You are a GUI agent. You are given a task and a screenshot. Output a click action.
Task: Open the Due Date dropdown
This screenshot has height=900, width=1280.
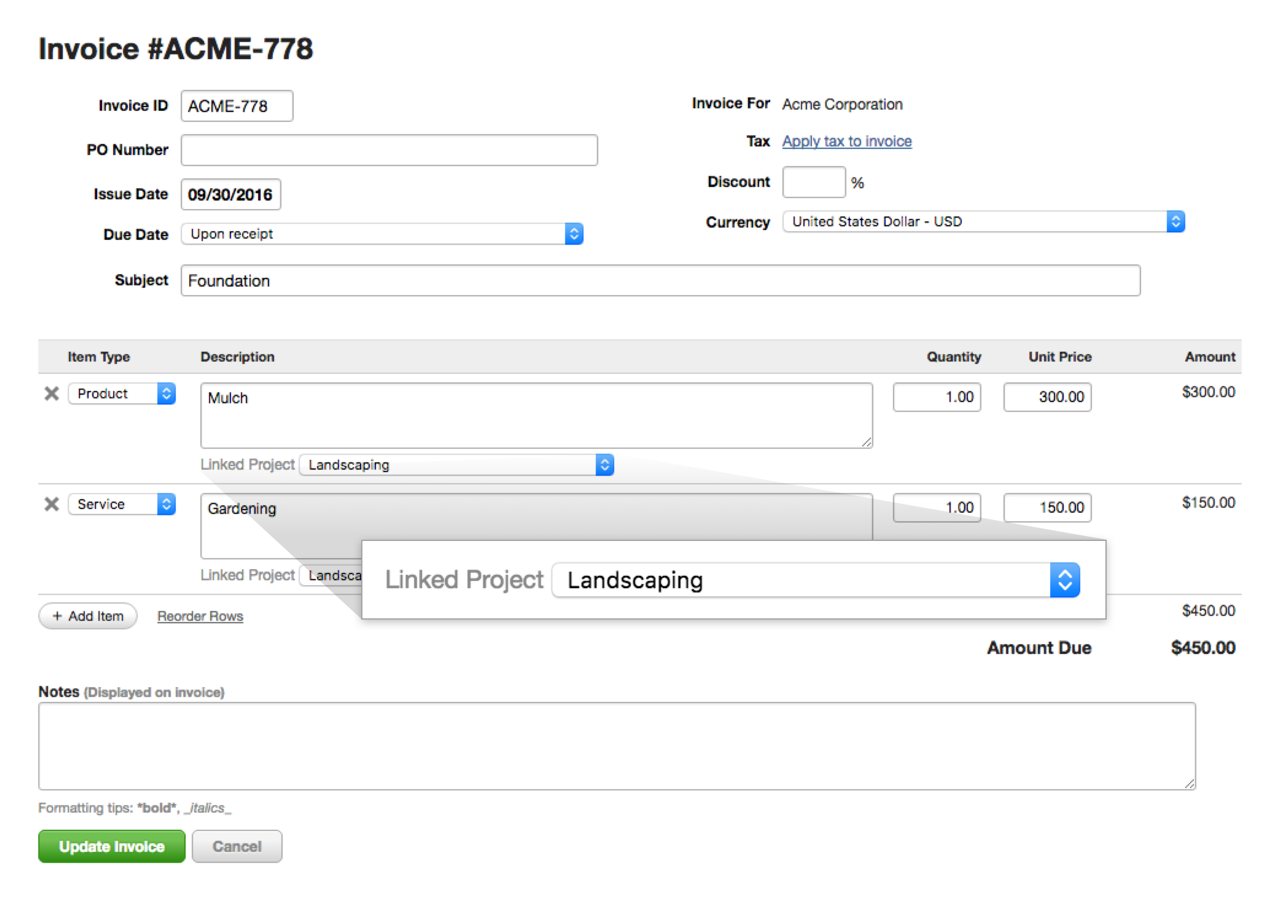coord(382,234)
